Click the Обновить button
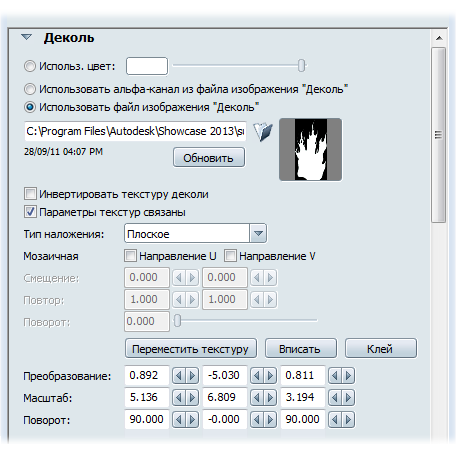The height and width of the screenshot is (450, 456). pos(209,158)
